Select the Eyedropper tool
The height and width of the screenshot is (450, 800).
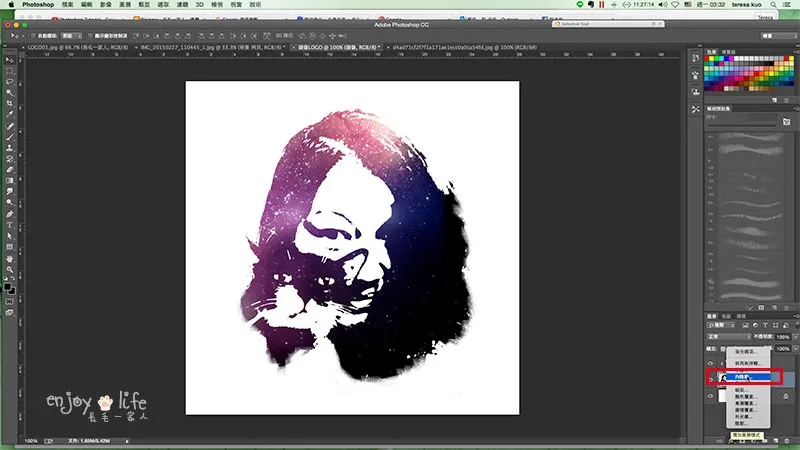click(10, 115)
